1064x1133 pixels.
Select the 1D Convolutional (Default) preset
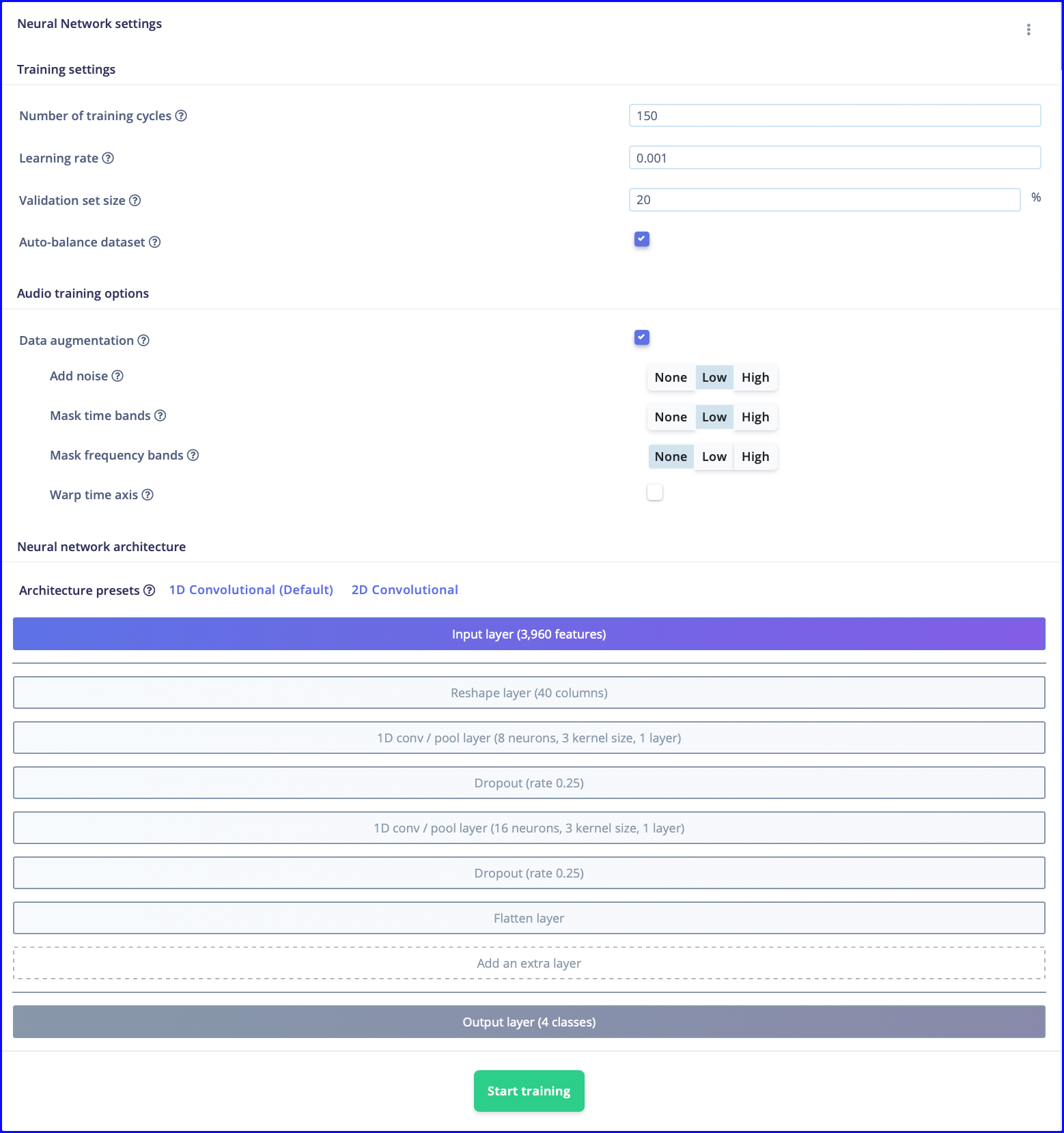click(251, 590)
